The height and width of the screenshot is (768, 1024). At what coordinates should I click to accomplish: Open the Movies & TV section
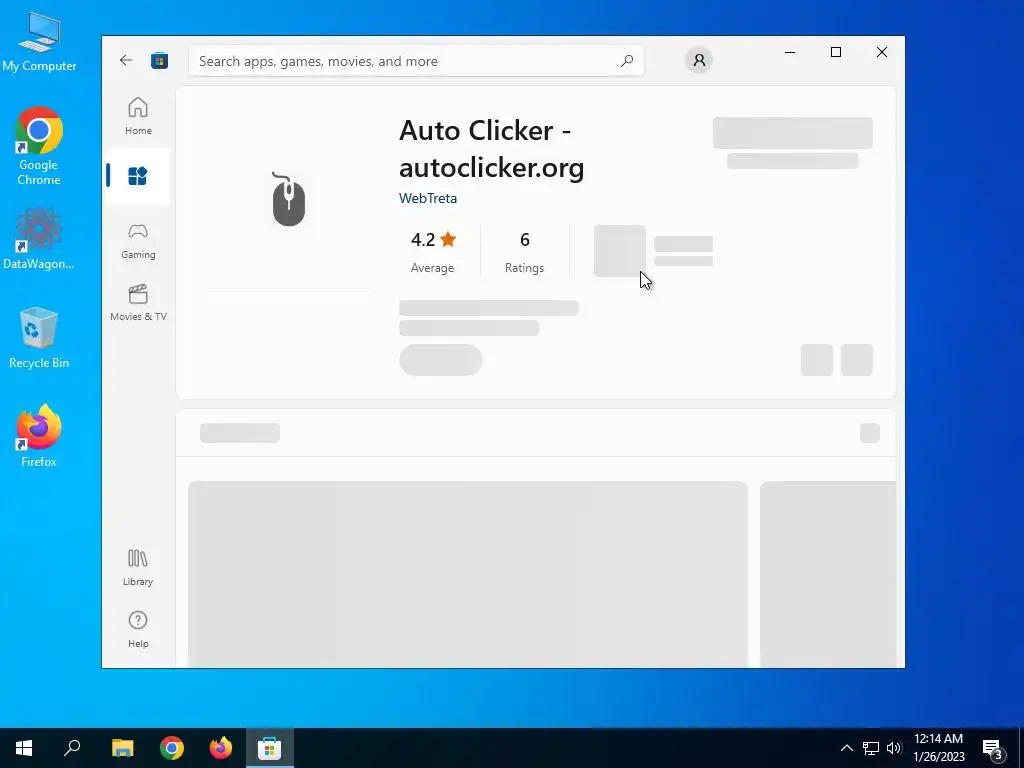point(138,302)
